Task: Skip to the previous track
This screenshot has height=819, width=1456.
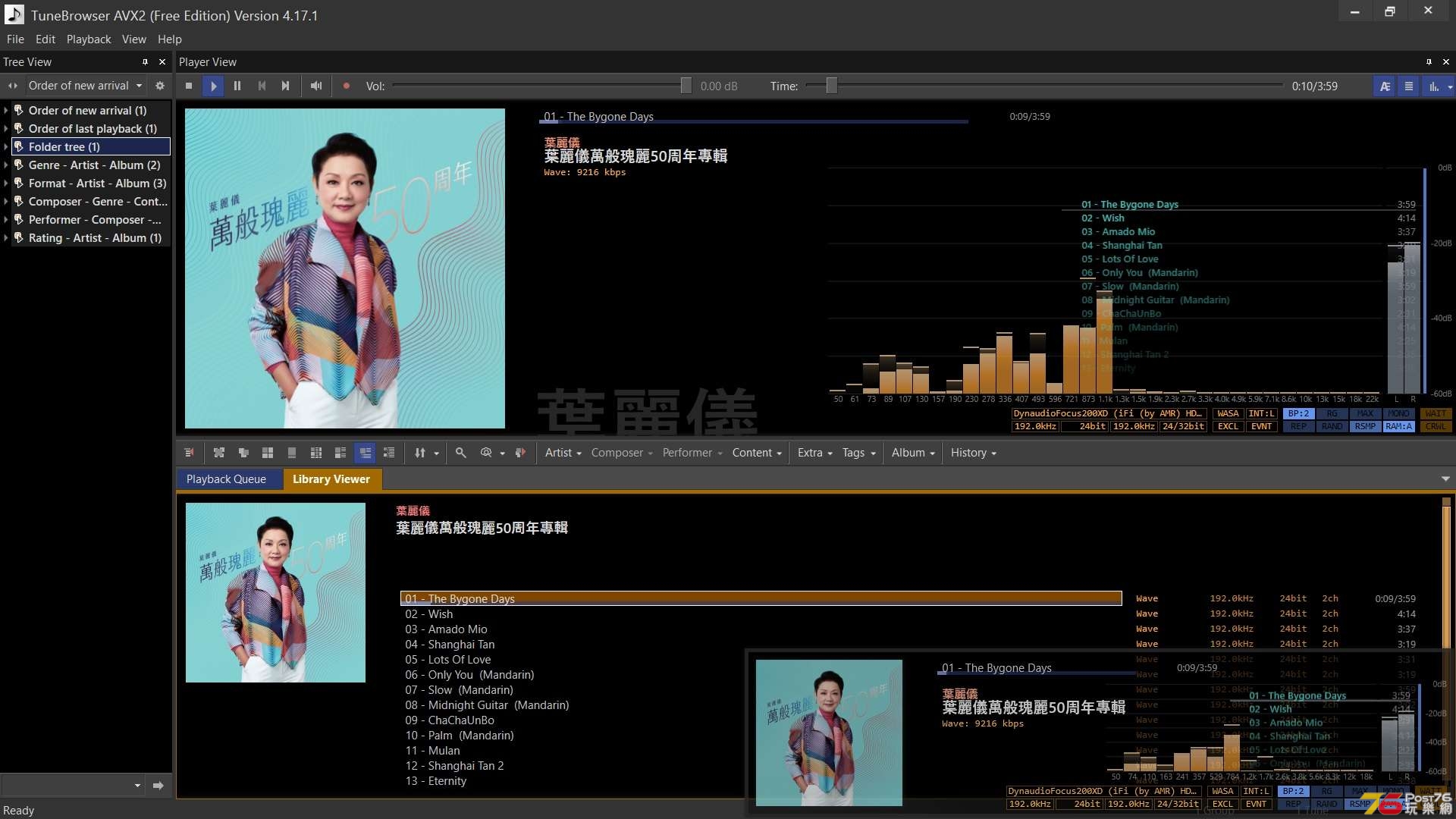Action: 262,86
